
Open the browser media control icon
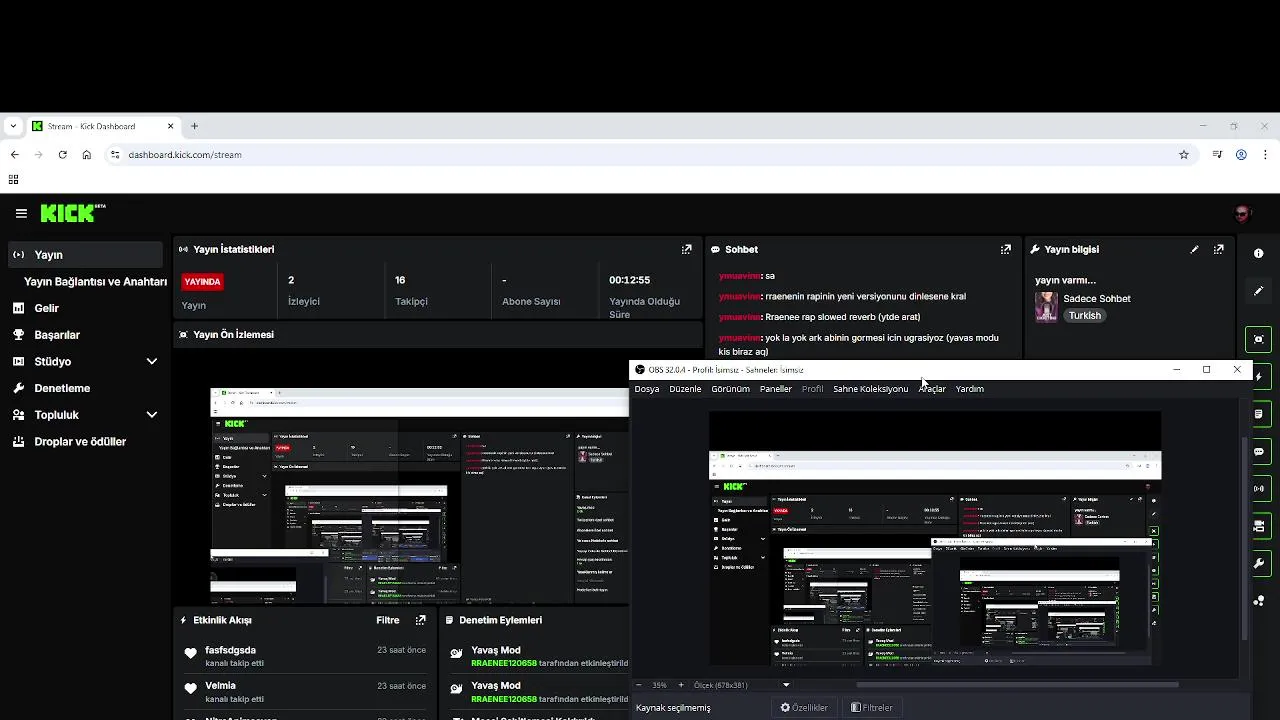point(1217,155)
